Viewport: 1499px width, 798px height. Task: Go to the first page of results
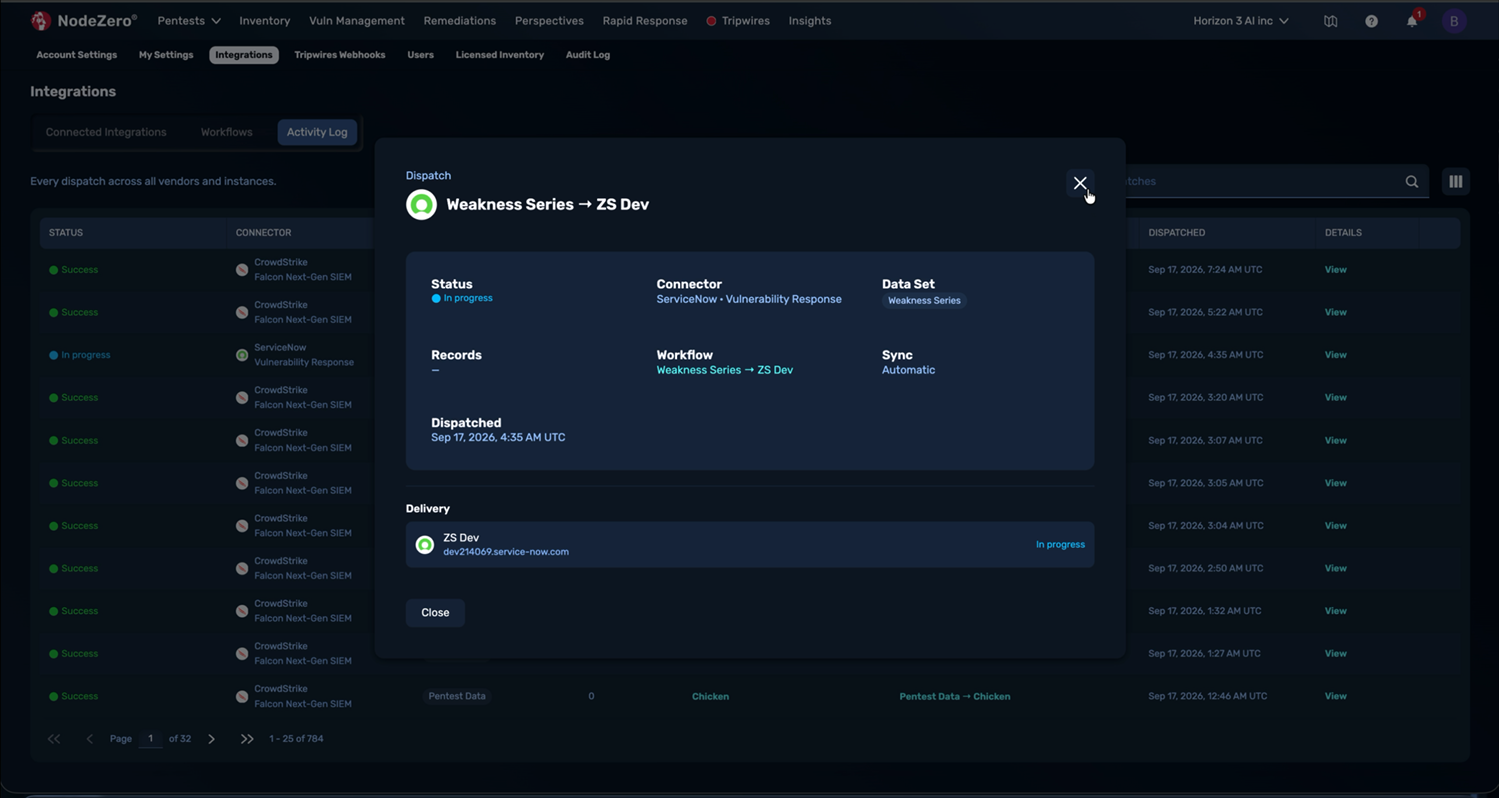tap(54, 739)
